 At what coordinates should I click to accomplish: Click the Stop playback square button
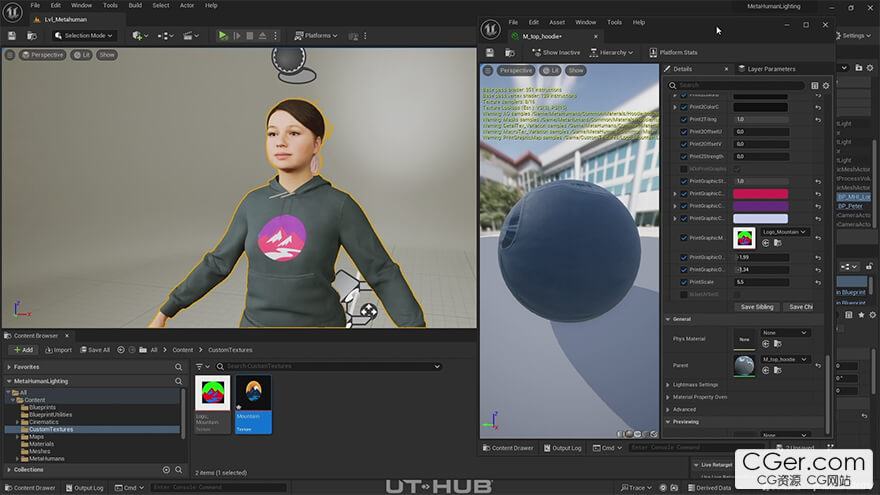pyautogui.click(x=250, y=35)
